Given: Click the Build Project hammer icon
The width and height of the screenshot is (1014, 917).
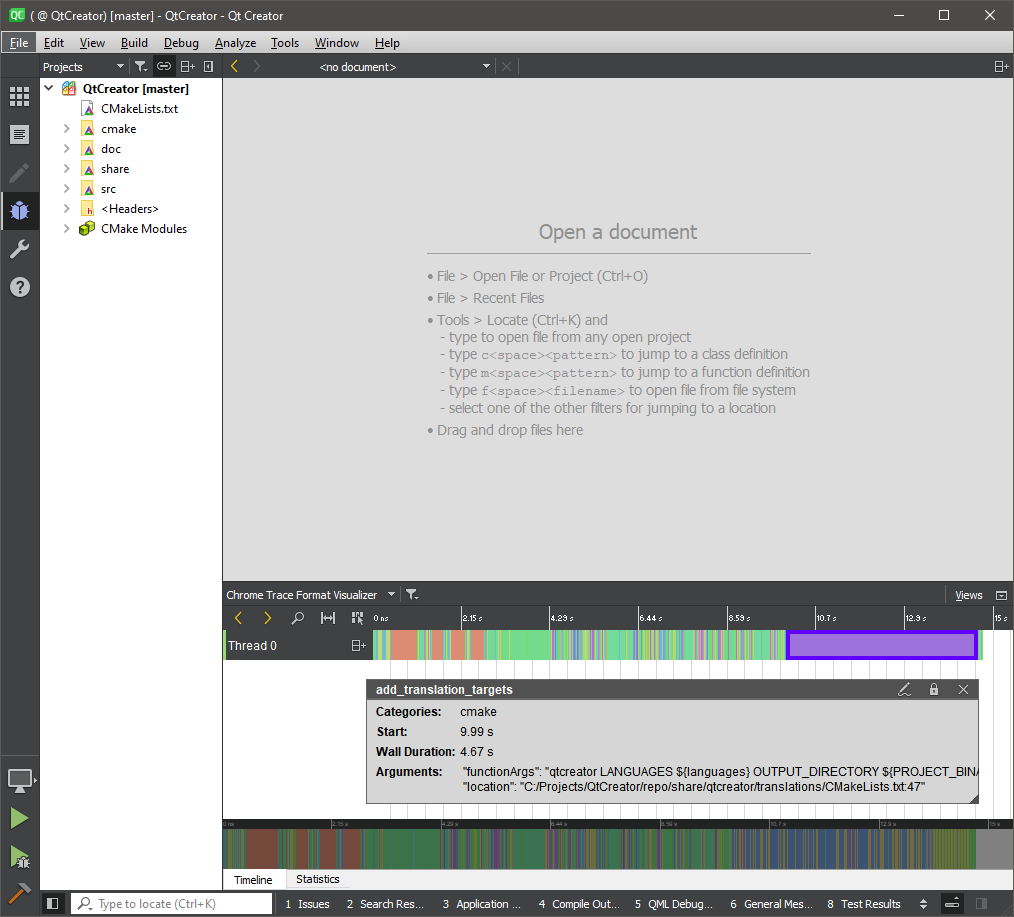Looking at the screenshot, I should pyautogui.click(x=19, y=892).
